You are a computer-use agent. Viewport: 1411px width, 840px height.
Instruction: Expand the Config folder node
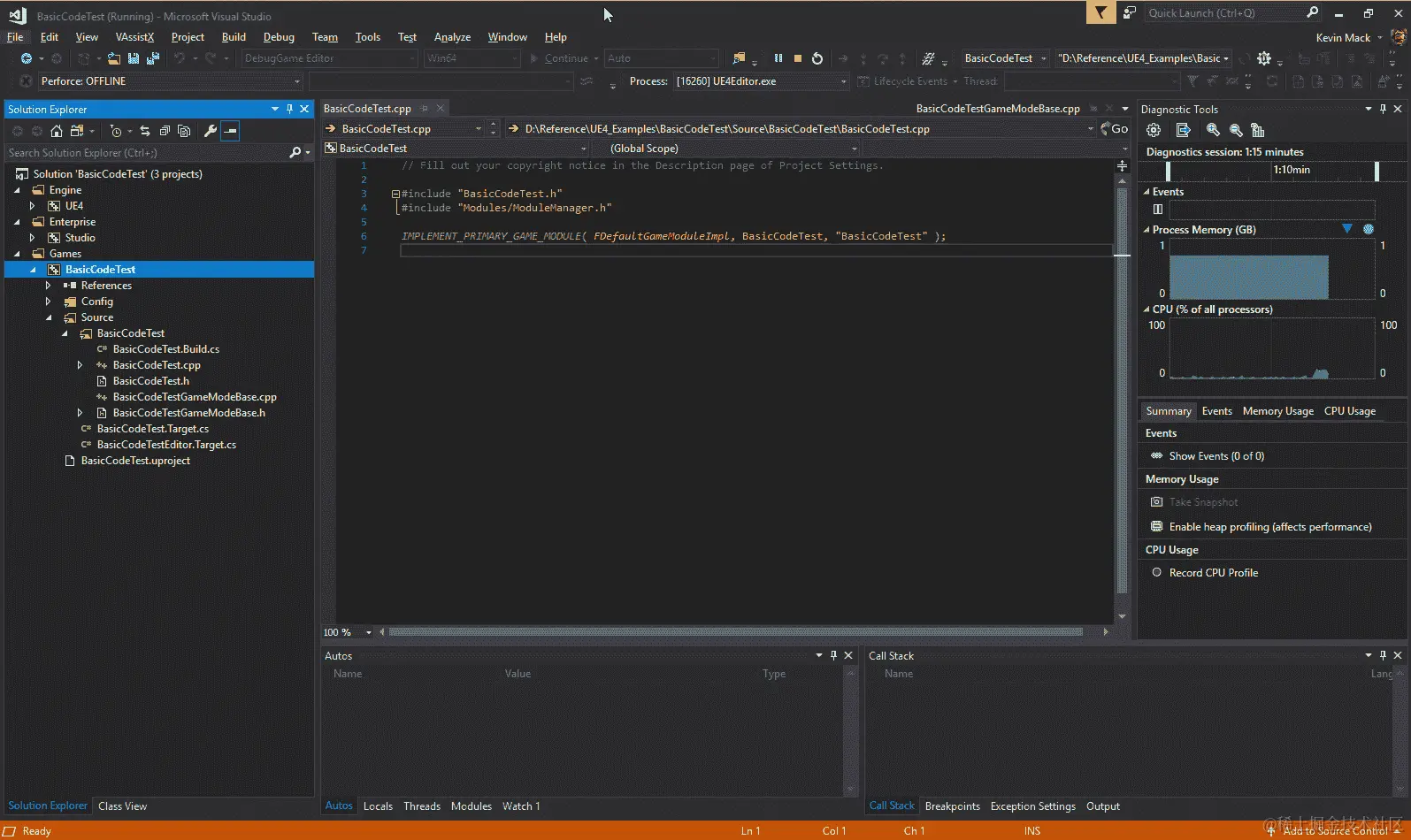pos(49,302)
